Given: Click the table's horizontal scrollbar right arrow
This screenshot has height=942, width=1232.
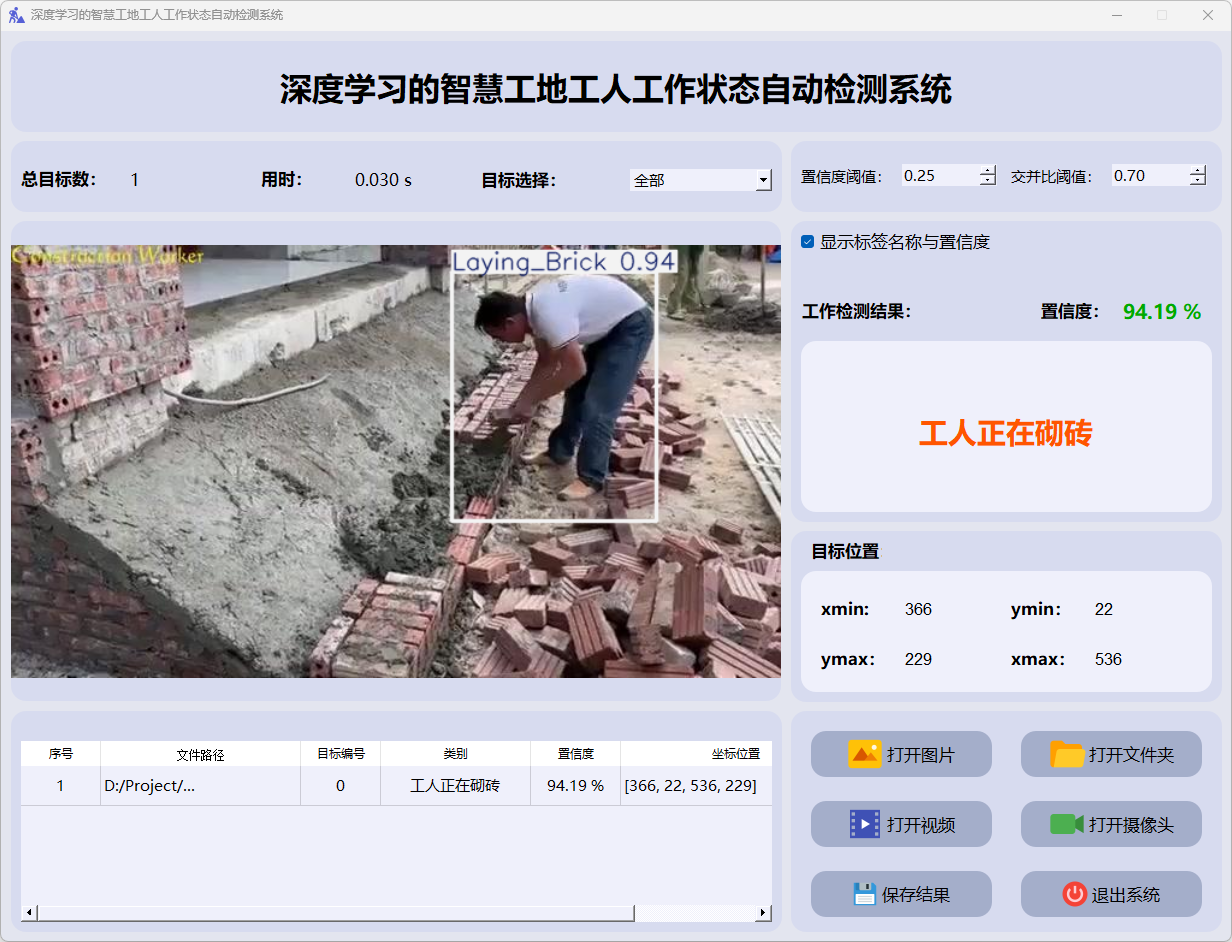Looking at the screenshot, I should pyautogui.click(x=763, y=913).
